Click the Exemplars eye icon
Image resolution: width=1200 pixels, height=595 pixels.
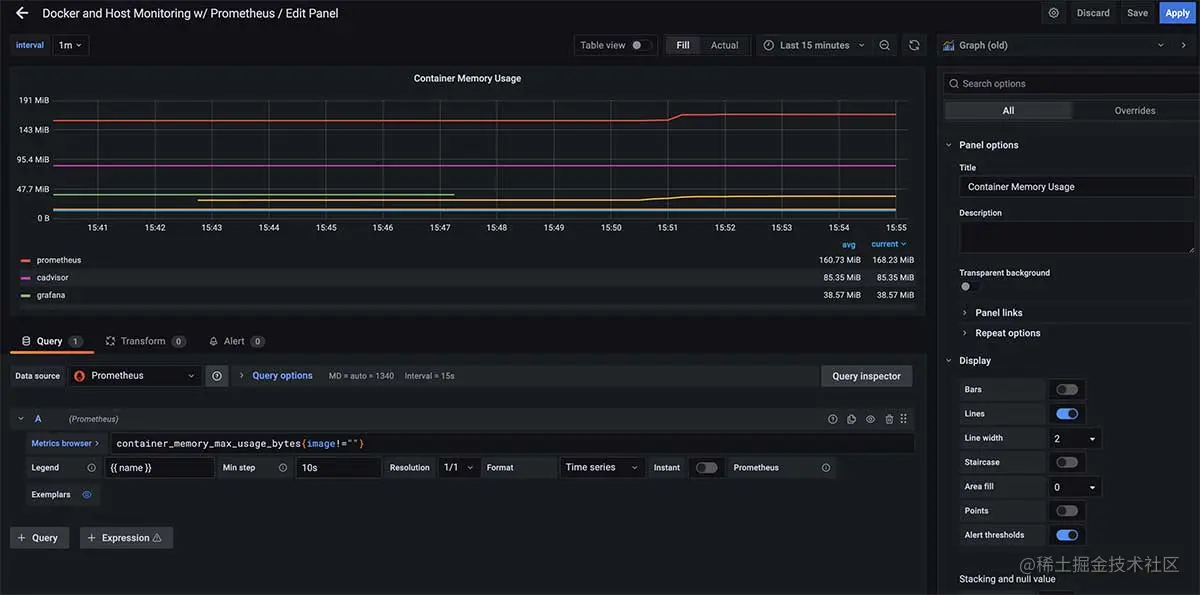(x=87, y=494)
